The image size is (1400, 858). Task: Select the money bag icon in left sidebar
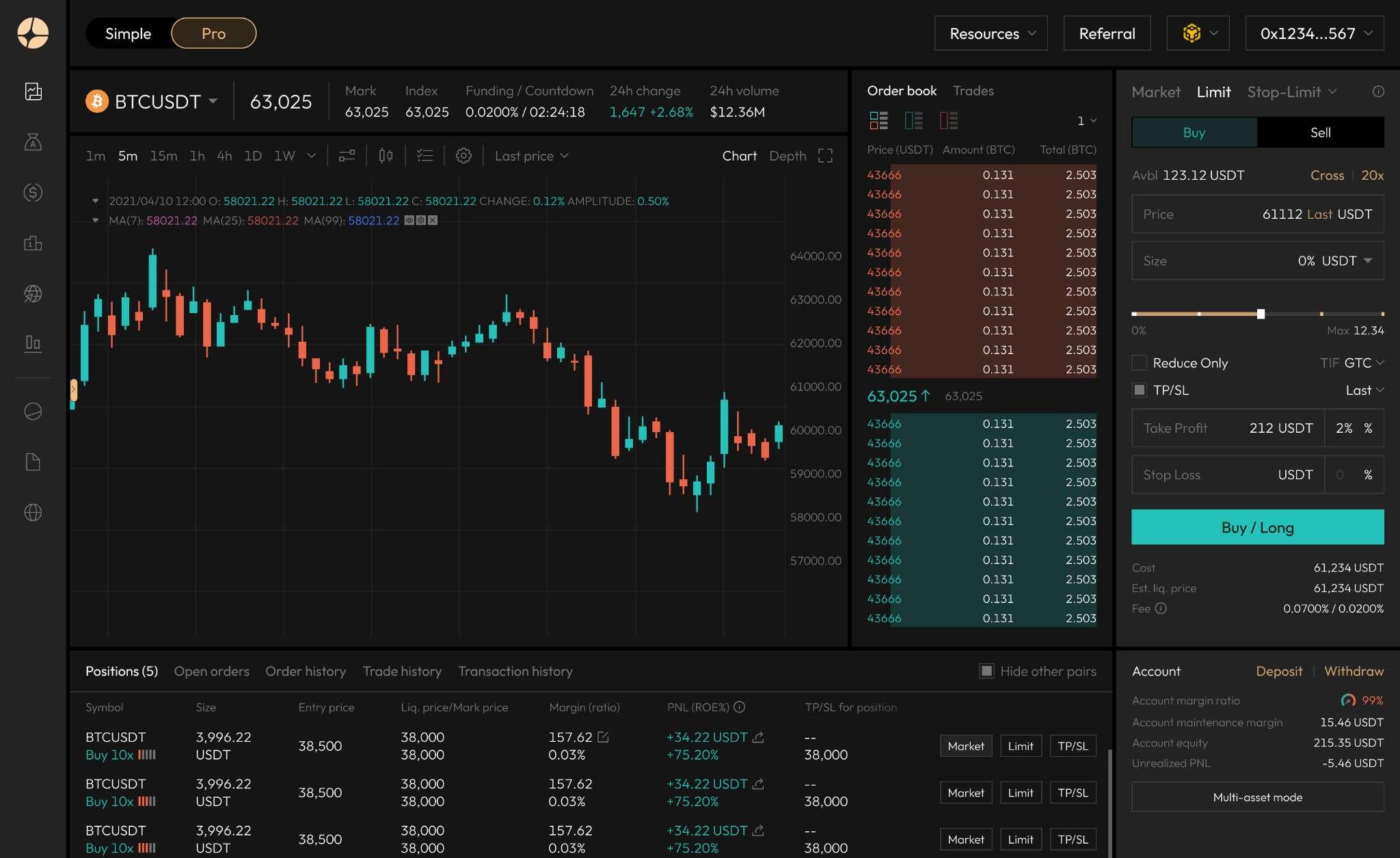[33, 143]
